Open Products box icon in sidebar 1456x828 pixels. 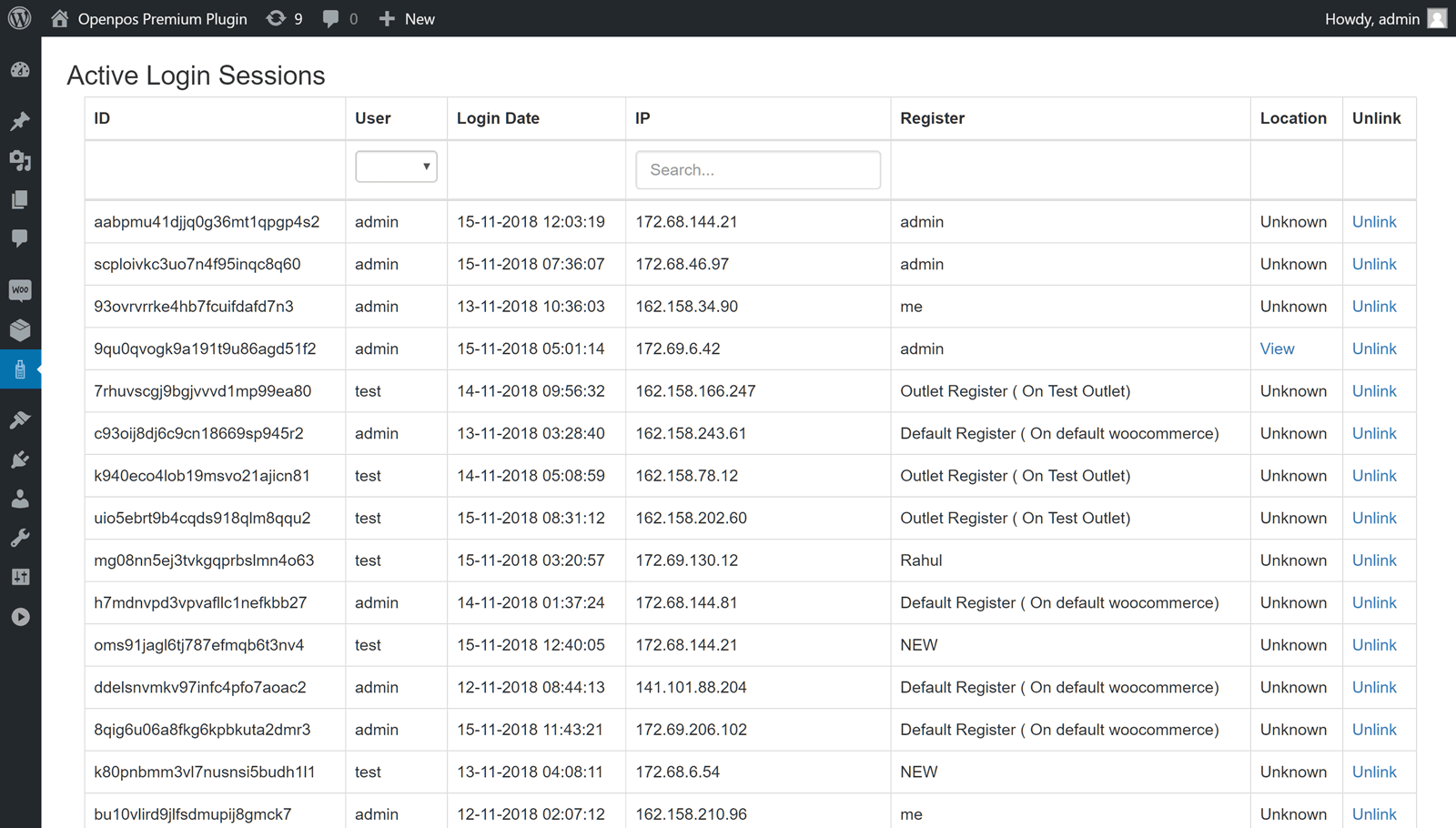pos(20,330)
